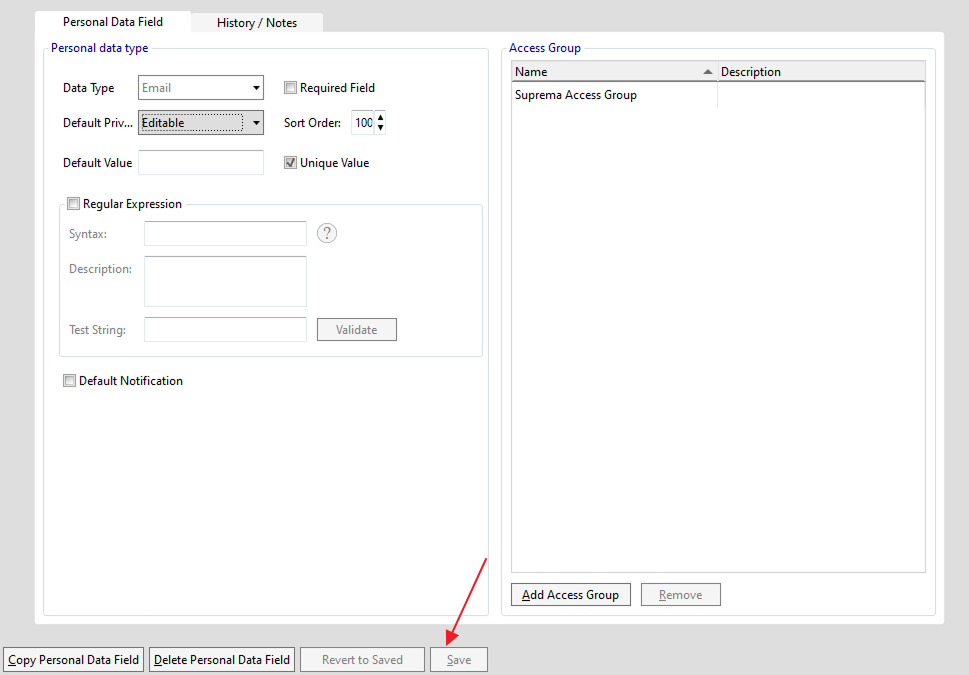Click the regular expression syntax help icon
Screen dimensions: 969x675
327,233
